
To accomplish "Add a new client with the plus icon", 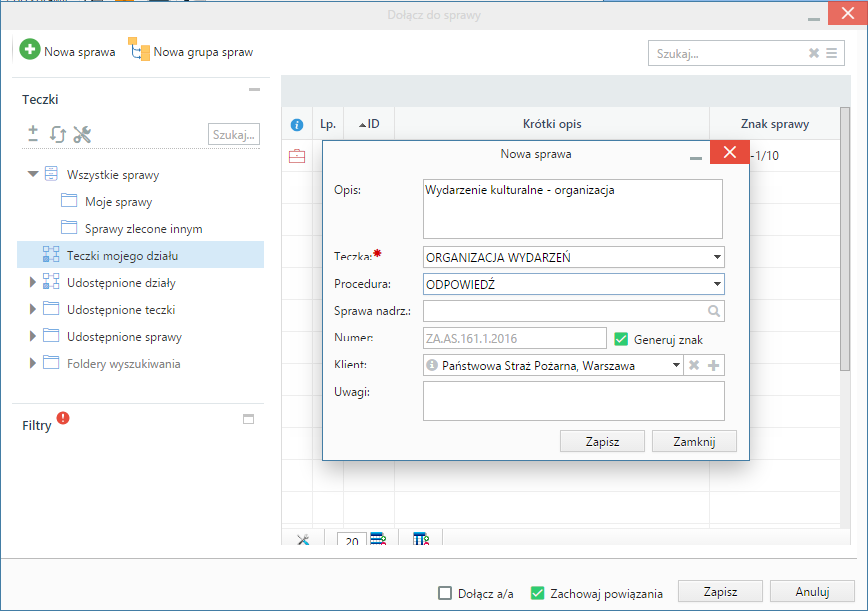I will click(x=714, y=366).
